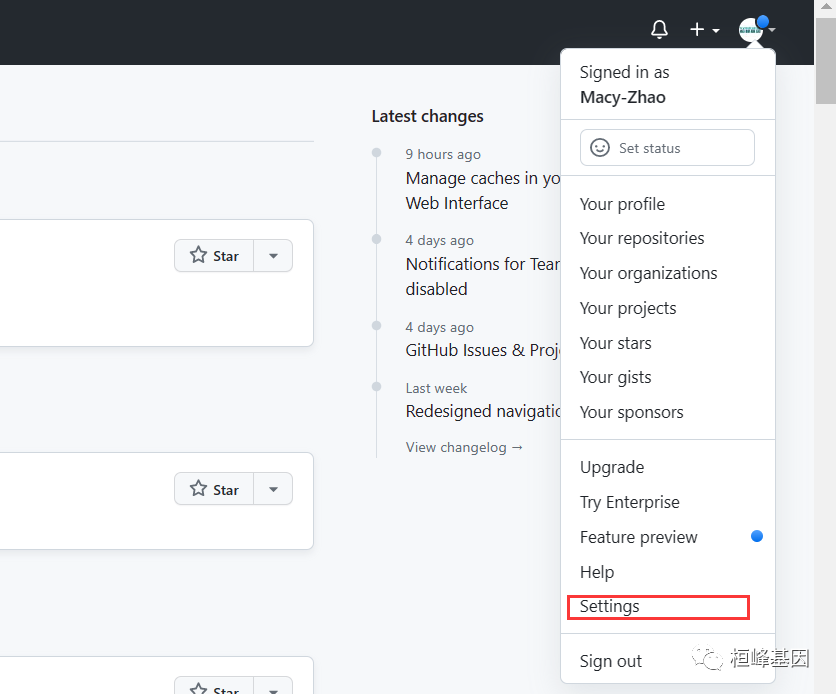Open Your stars
Screen dimensions: 836x694
coord(615,343)
